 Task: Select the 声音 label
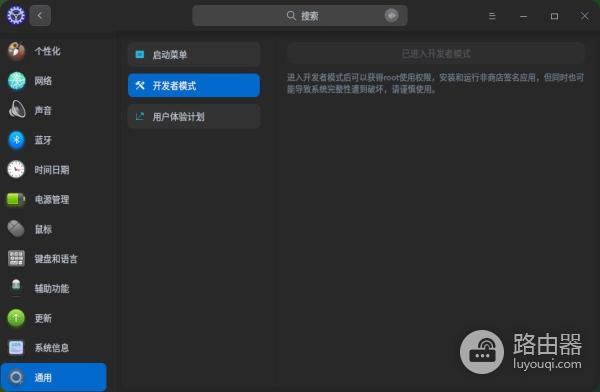43,111
